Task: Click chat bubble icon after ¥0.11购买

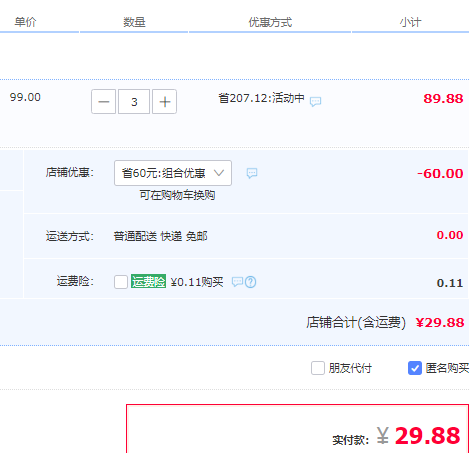Action: [237, 282]
